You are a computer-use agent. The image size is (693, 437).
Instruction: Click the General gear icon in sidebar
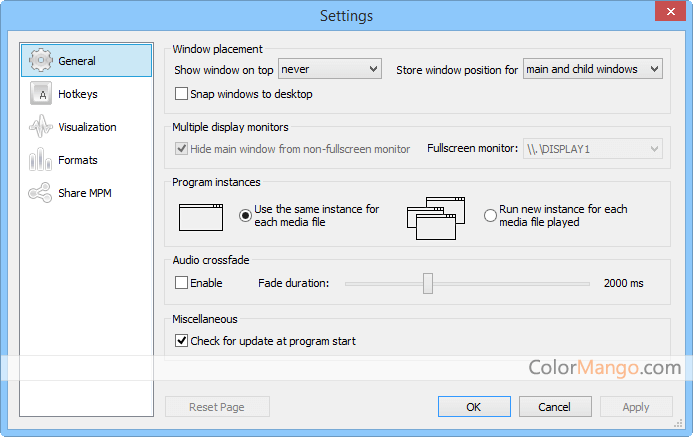click(x=40, y=61)
